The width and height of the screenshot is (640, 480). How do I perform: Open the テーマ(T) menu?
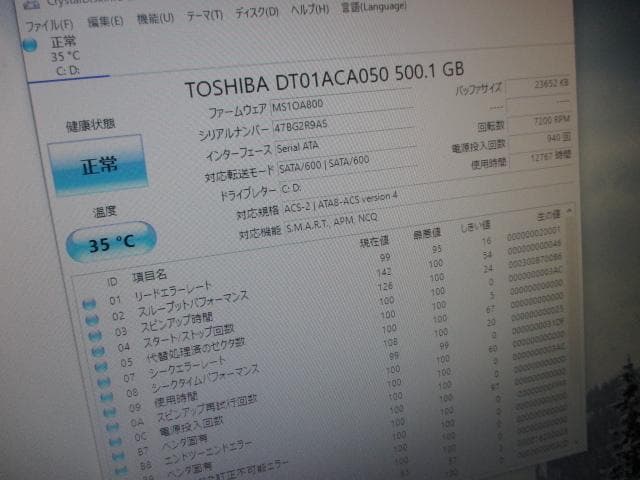(x=204, y=16)
